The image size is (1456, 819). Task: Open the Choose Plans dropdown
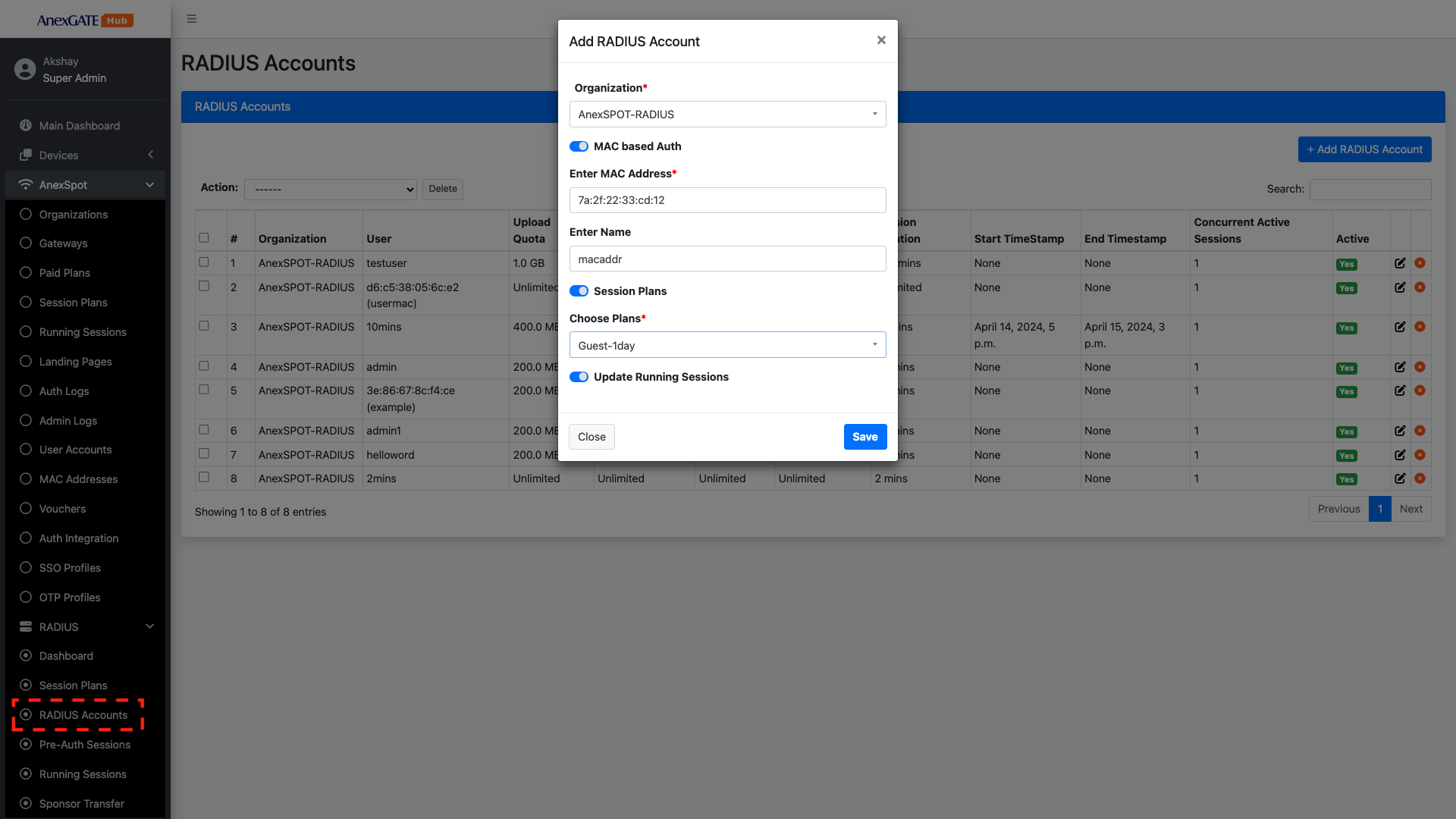727,346
